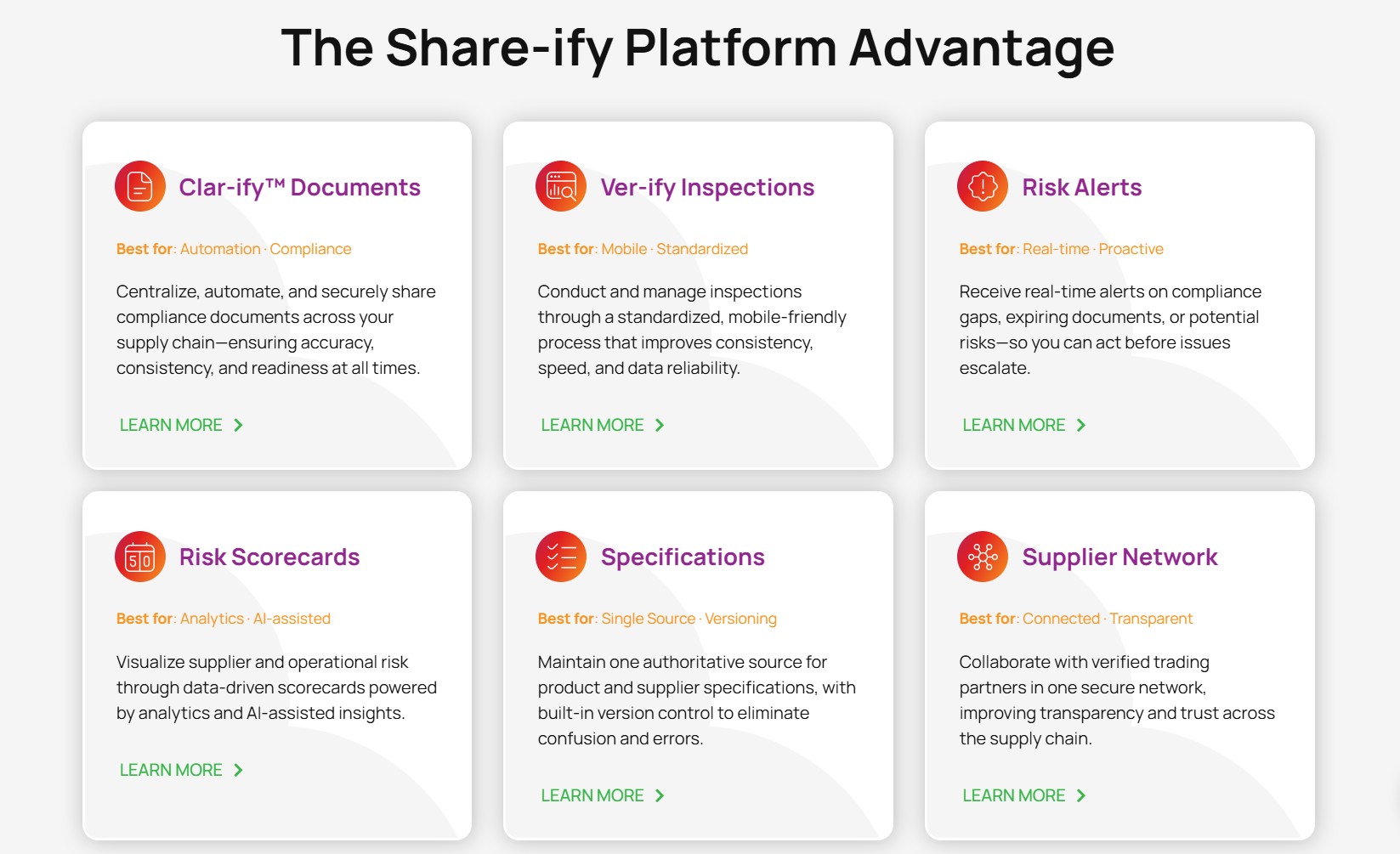Click the chevron arrow beside Supplier Network Learn More
Viewport: 1400px width, 854px height.
1081,795
